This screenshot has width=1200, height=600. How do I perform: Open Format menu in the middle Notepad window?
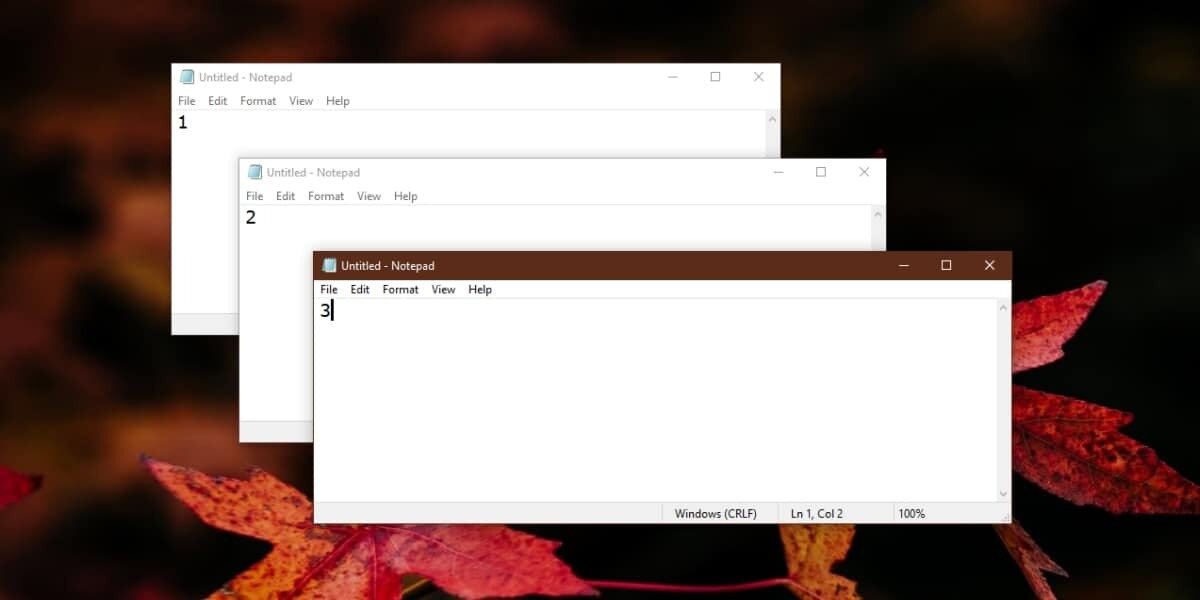point(326,196)
